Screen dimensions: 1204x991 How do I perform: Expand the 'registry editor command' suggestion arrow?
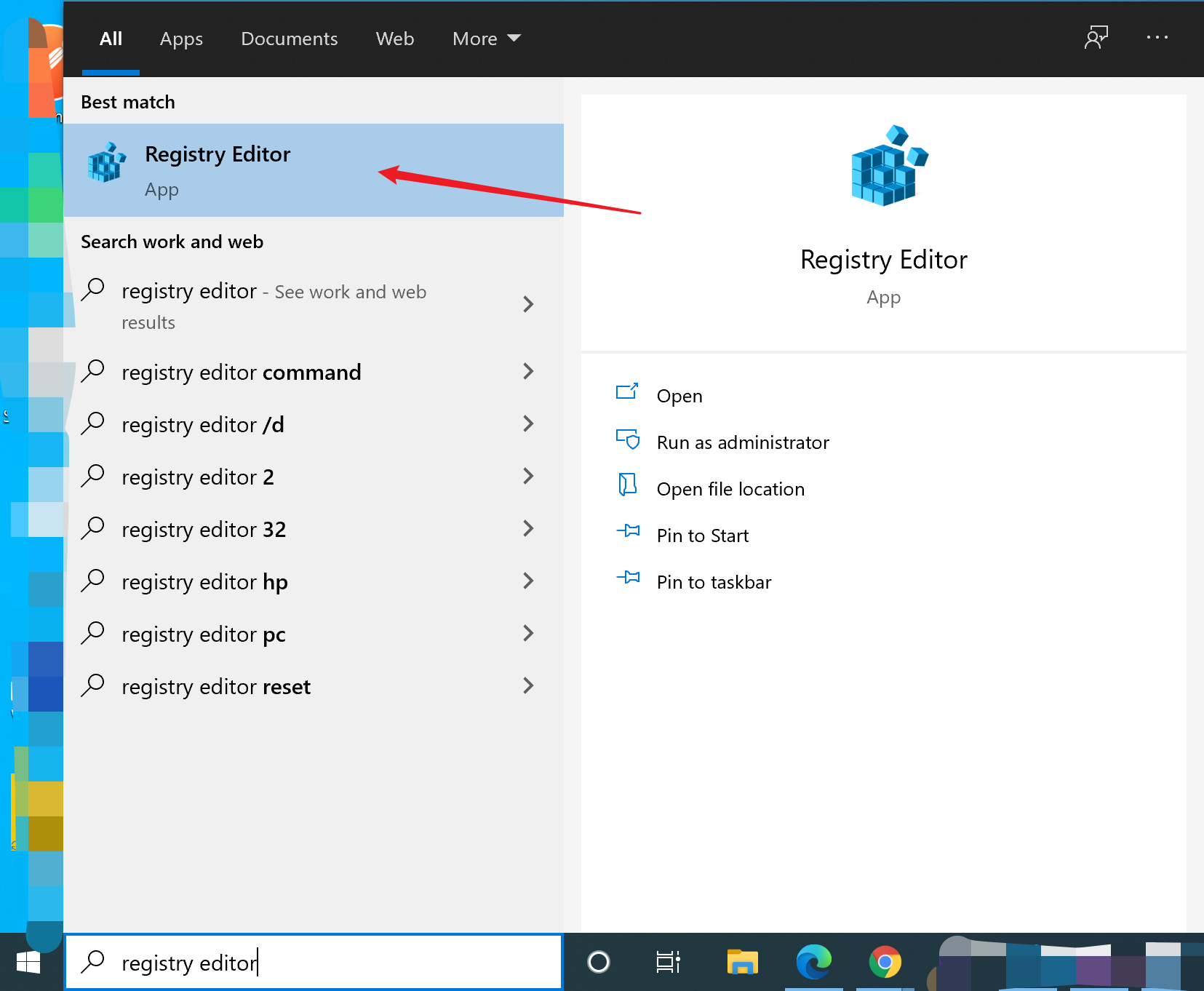tap(528, 372)
